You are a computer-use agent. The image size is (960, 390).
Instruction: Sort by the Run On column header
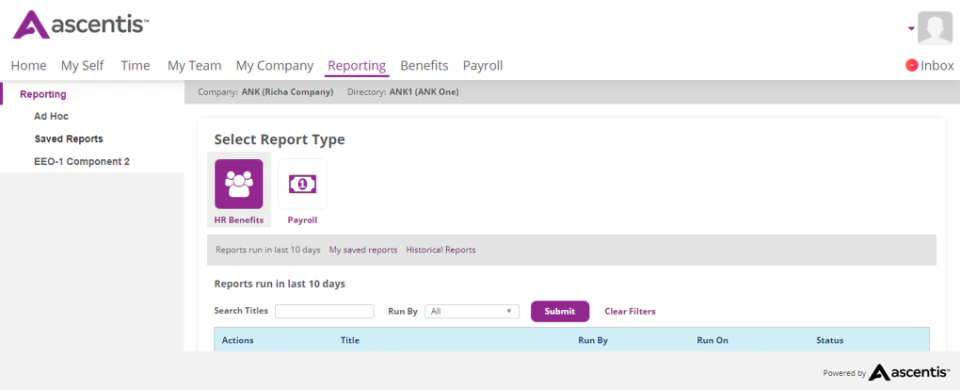(712, 340)
